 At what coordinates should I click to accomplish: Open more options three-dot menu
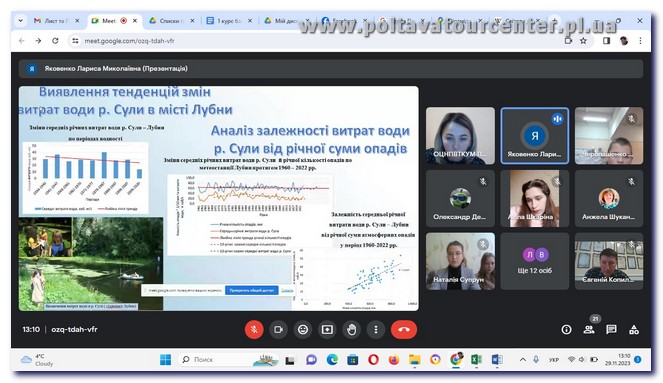376,330
